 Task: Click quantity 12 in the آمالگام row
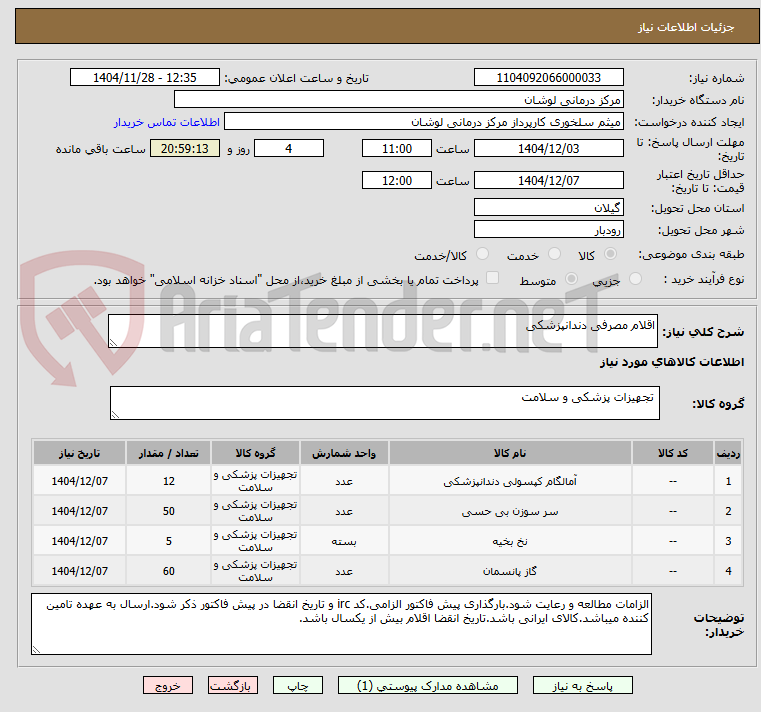pos(168,481)
